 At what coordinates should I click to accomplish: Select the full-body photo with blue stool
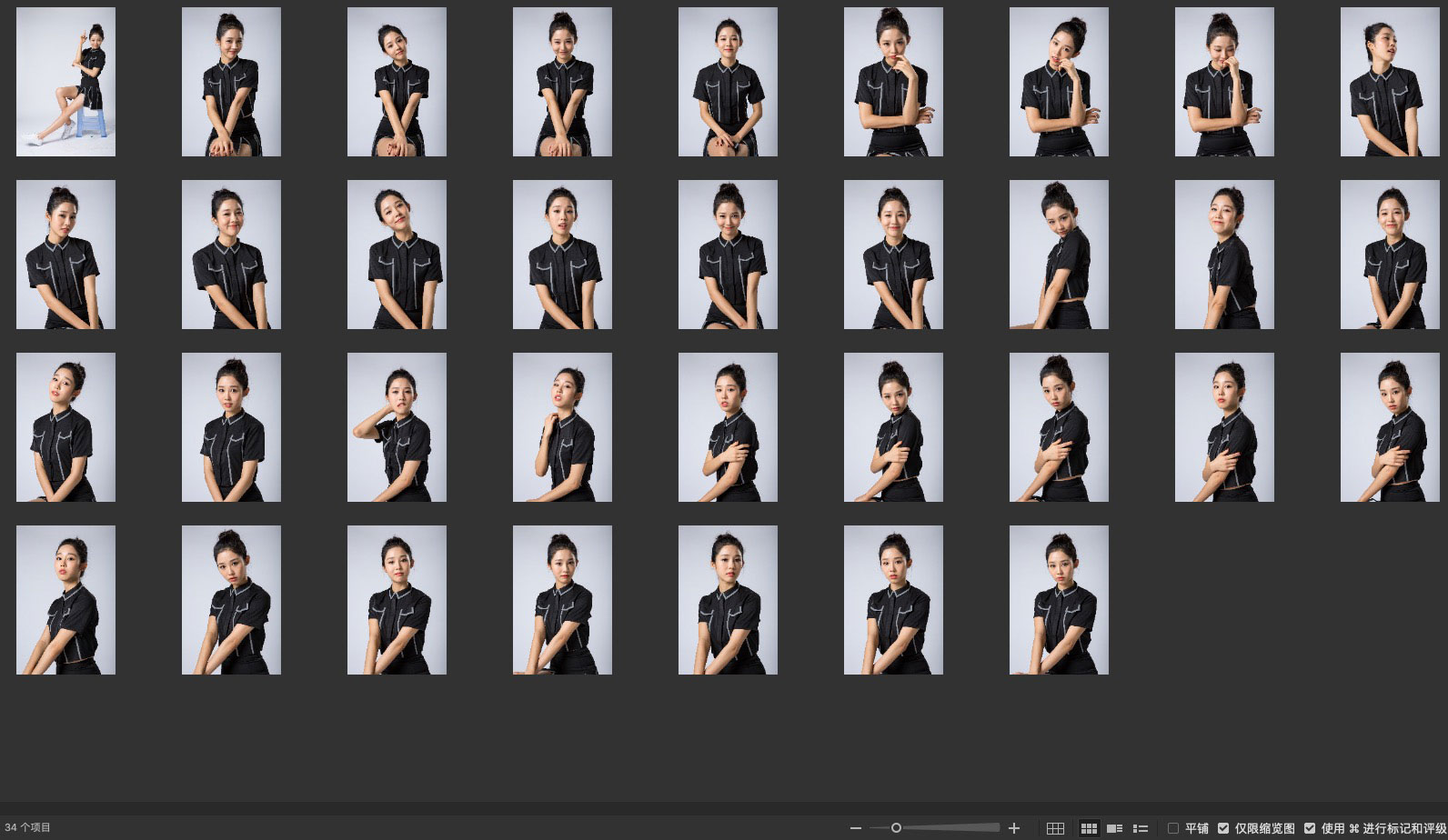[x=65, y=82]
